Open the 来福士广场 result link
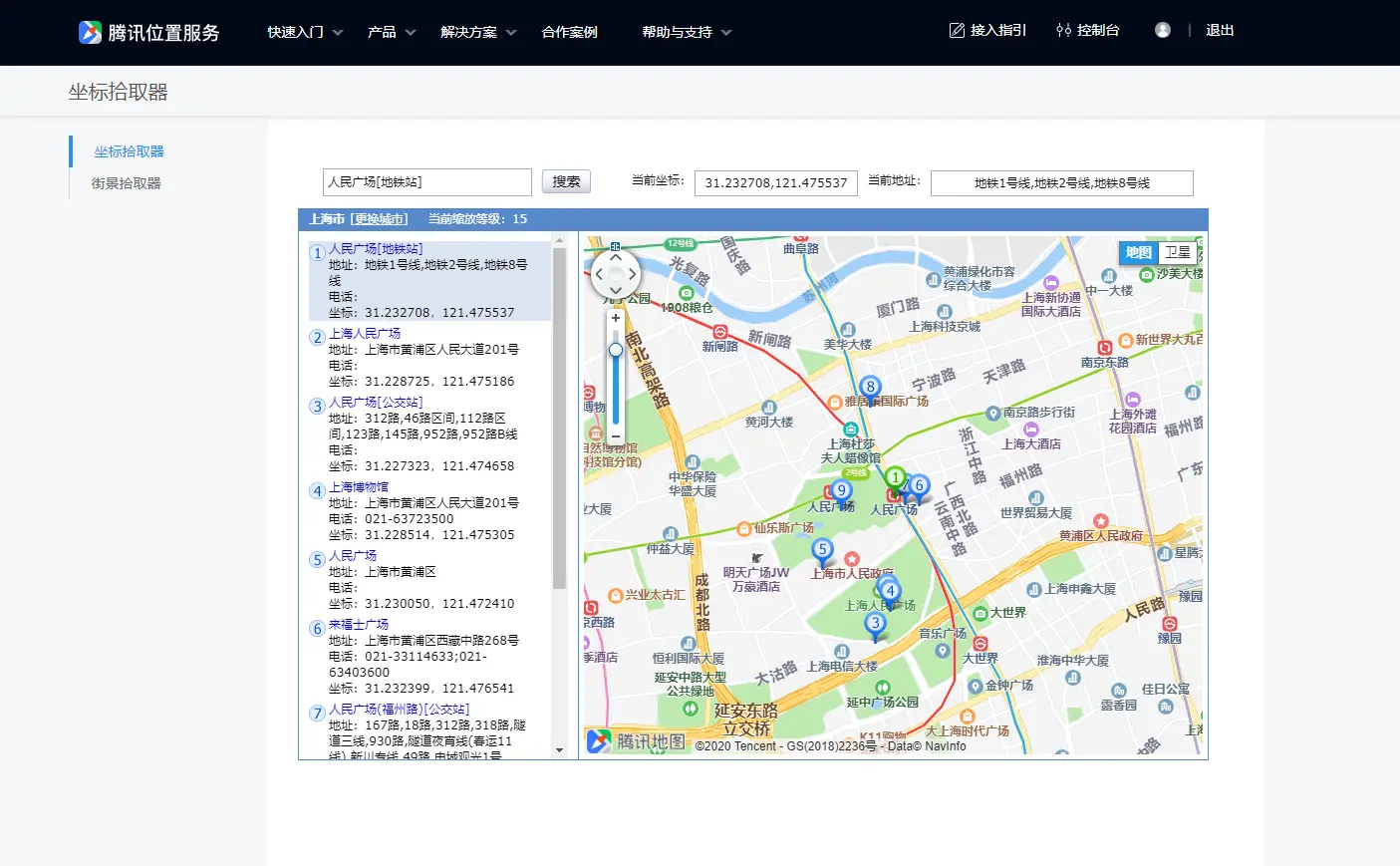This screenshot has height=866, width=1400. [x=359, y=625]
